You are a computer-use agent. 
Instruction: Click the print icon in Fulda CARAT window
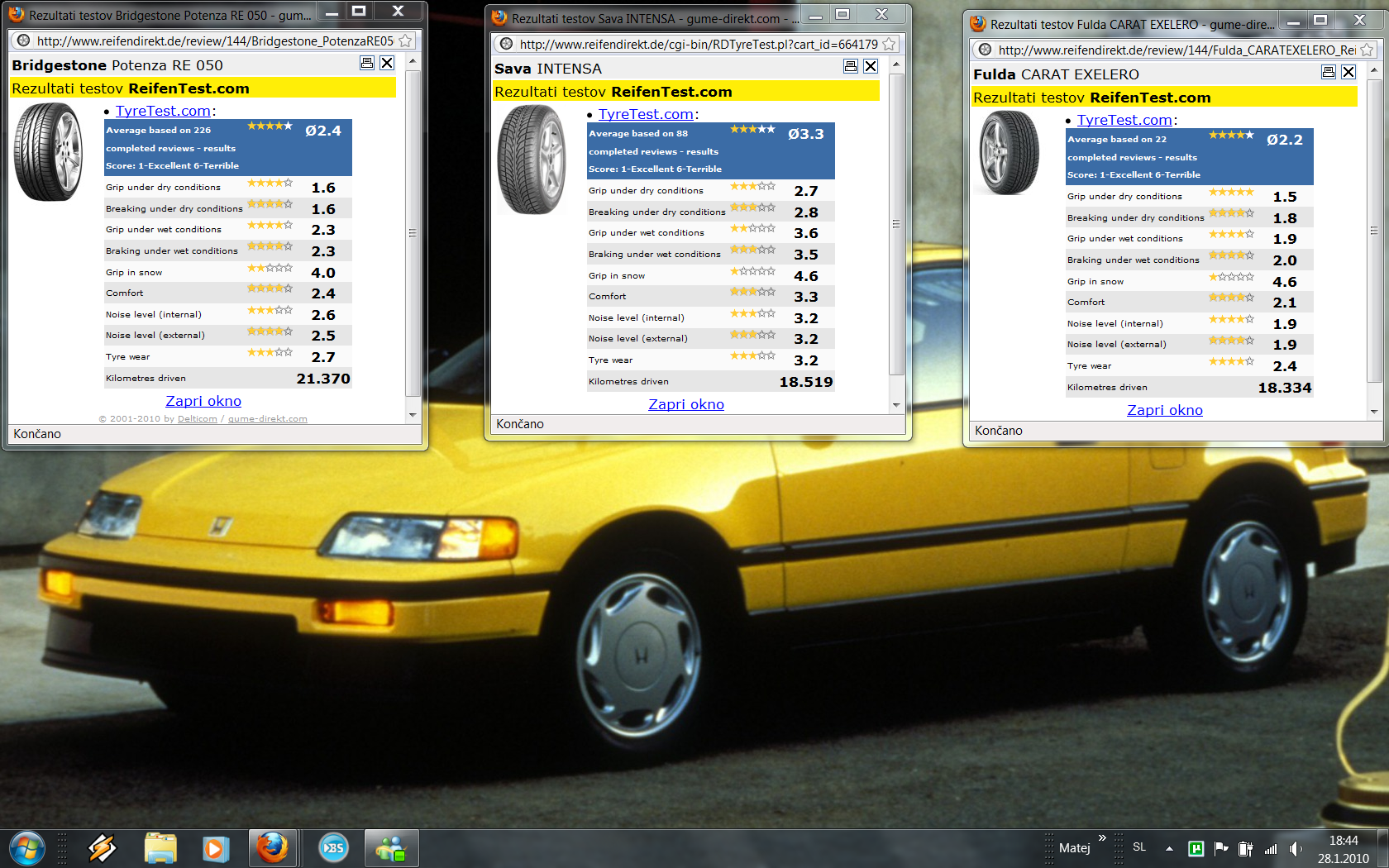click(1329, 72)
